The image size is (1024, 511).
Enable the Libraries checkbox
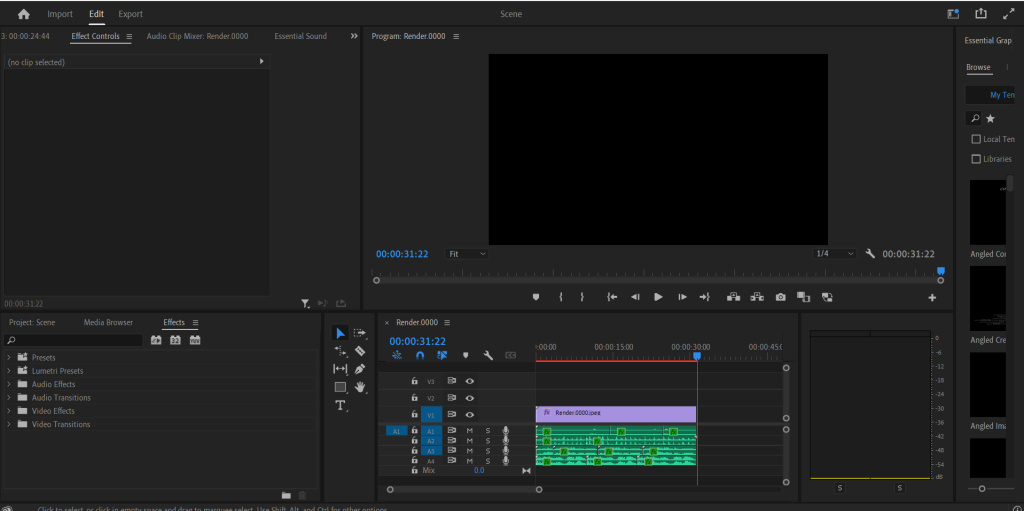point(976,159)
